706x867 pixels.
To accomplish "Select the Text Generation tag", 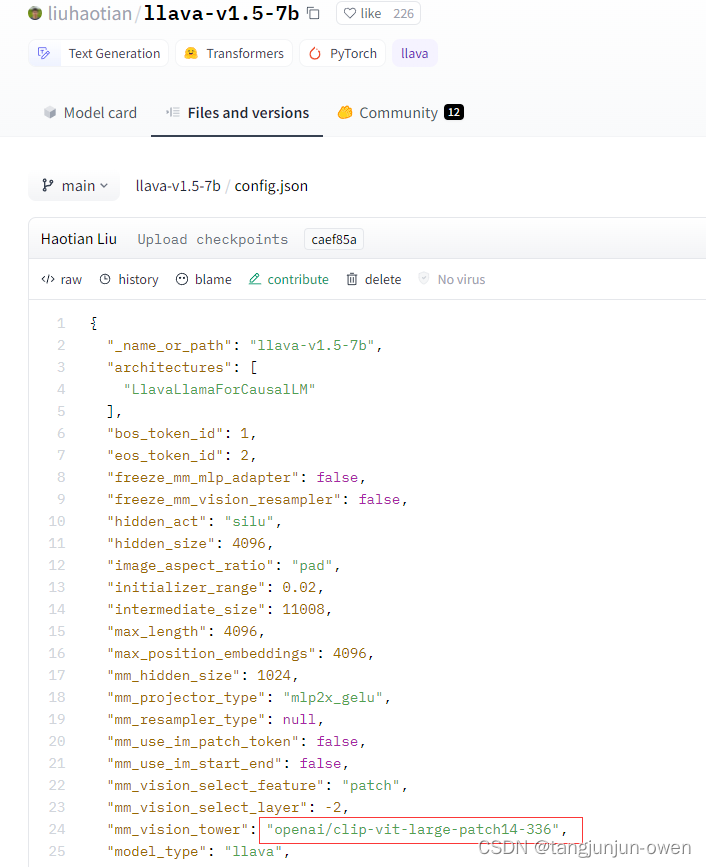I will point(98,53).
